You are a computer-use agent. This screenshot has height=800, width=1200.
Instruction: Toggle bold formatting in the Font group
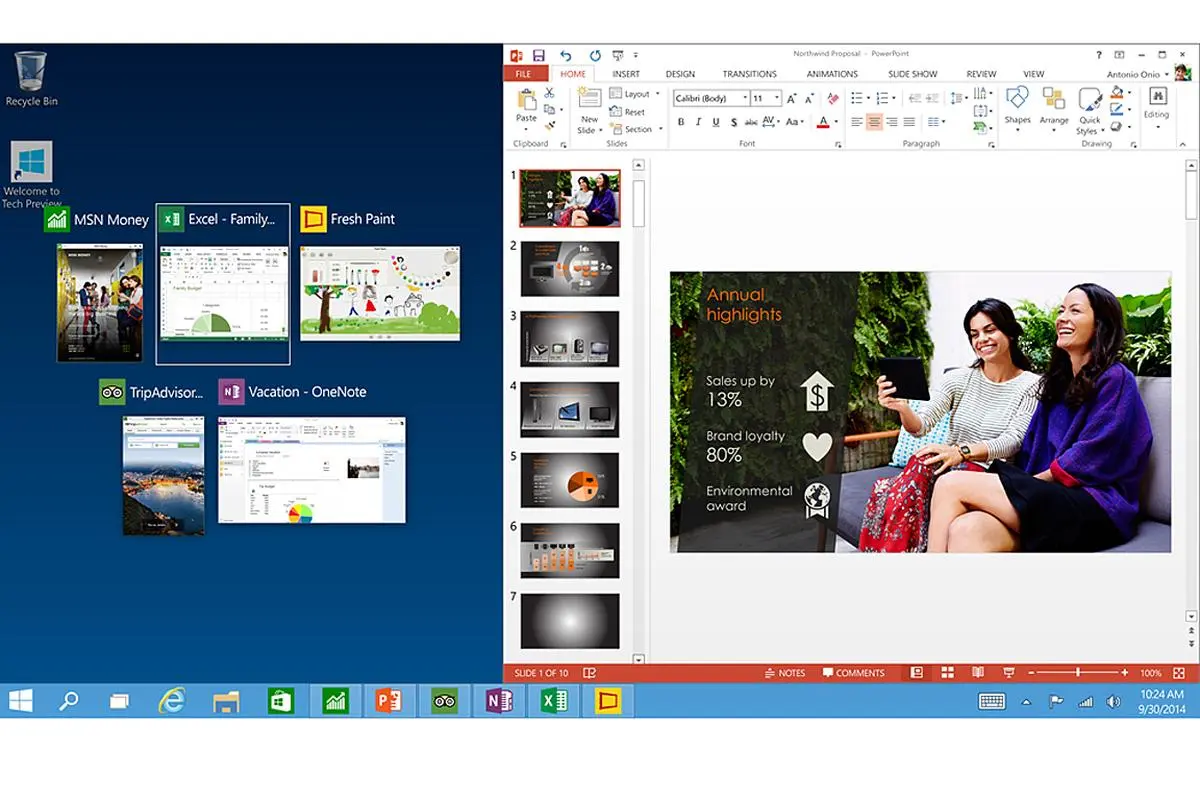click(680, 122)
